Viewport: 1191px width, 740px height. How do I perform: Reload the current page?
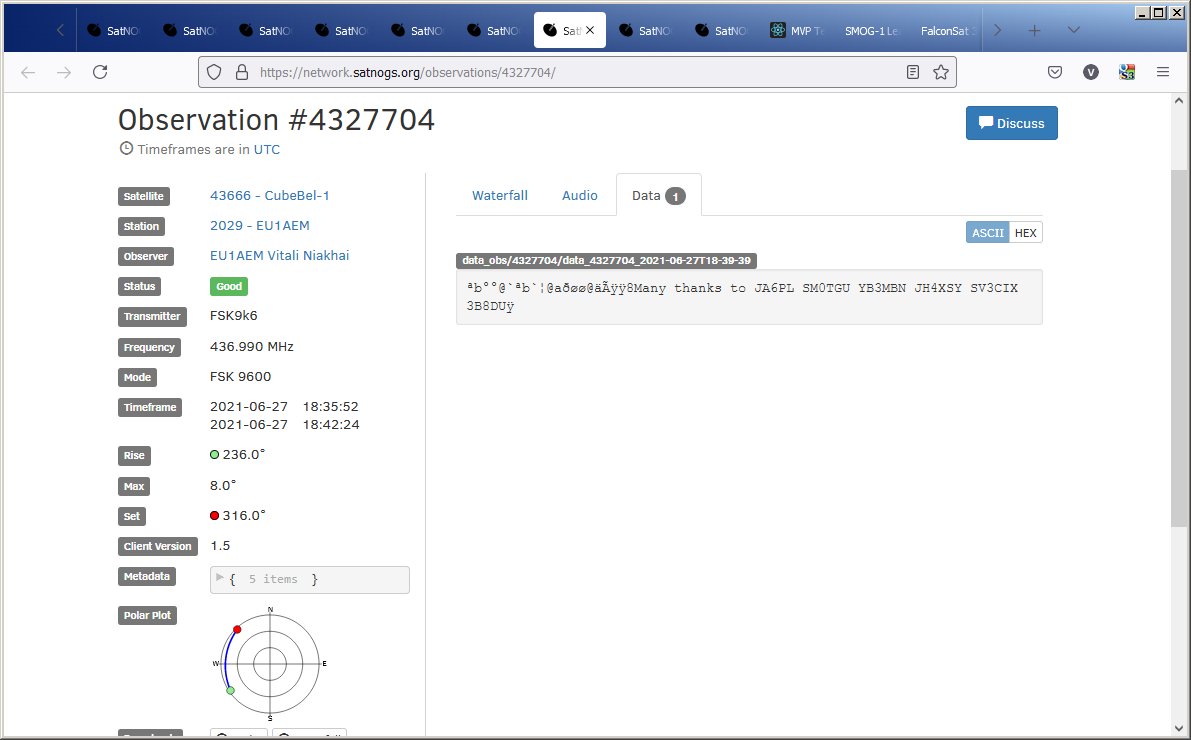pyautogui.click(x=100, y=72)
